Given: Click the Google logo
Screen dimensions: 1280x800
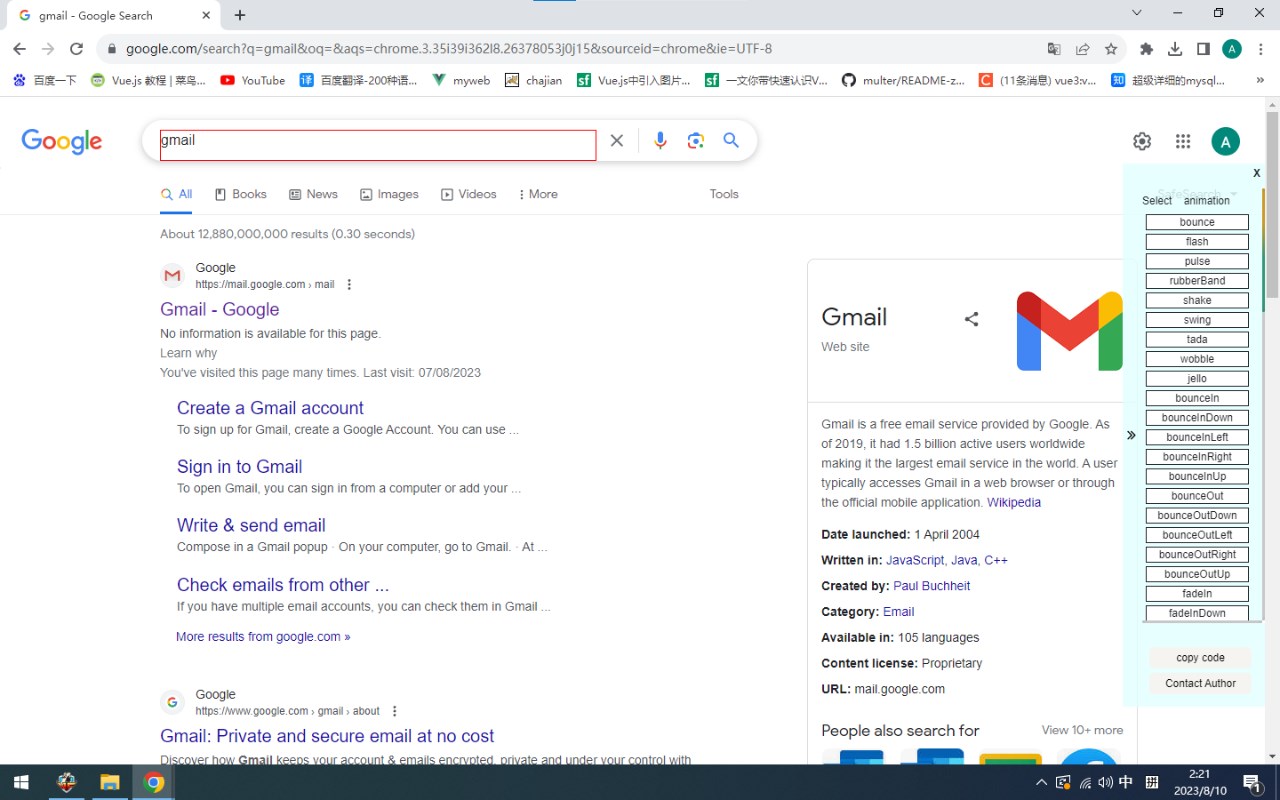Looking at the screenshot, I should pos(62,141).
